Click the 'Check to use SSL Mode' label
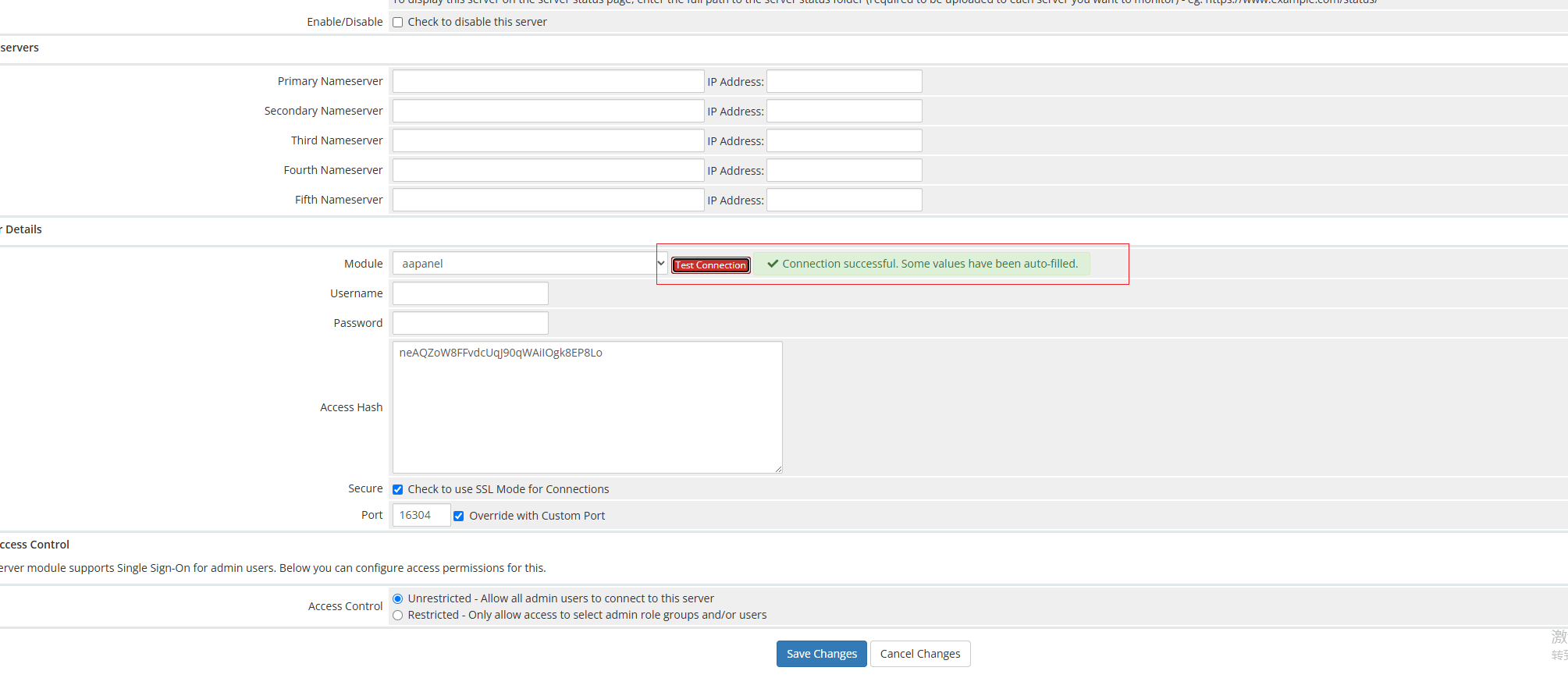The image size is (1568, 678). [x=508, y=489]
